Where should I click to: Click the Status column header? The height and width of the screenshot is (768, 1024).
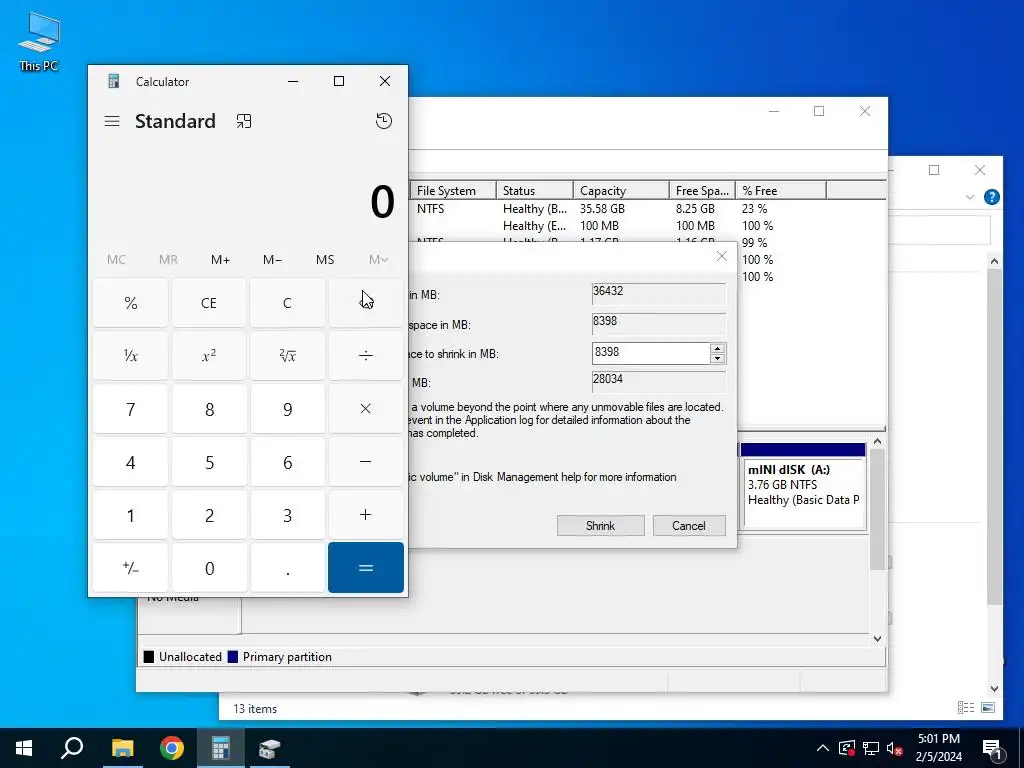click(535, 191)
